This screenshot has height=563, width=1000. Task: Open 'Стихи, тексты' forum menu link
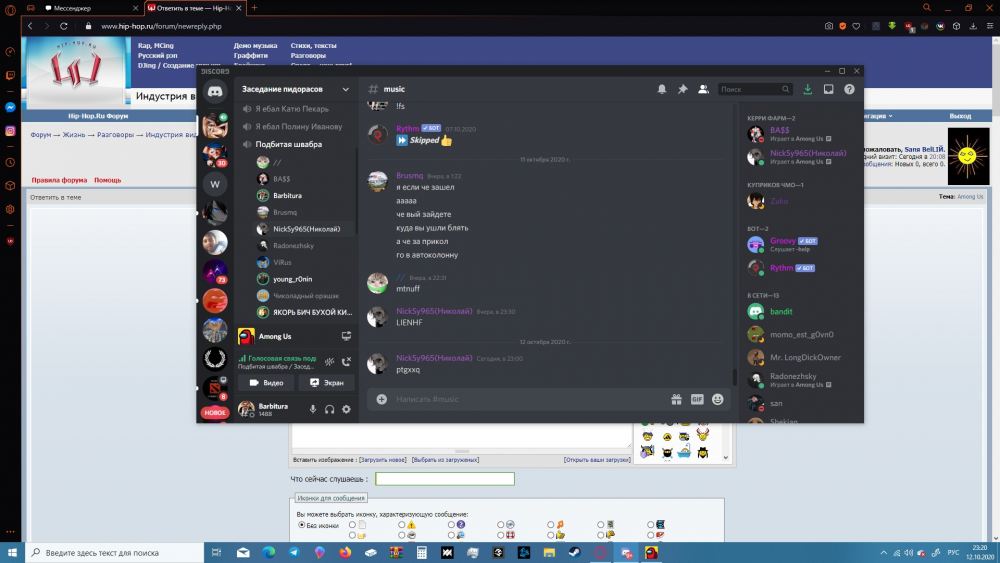313,46
